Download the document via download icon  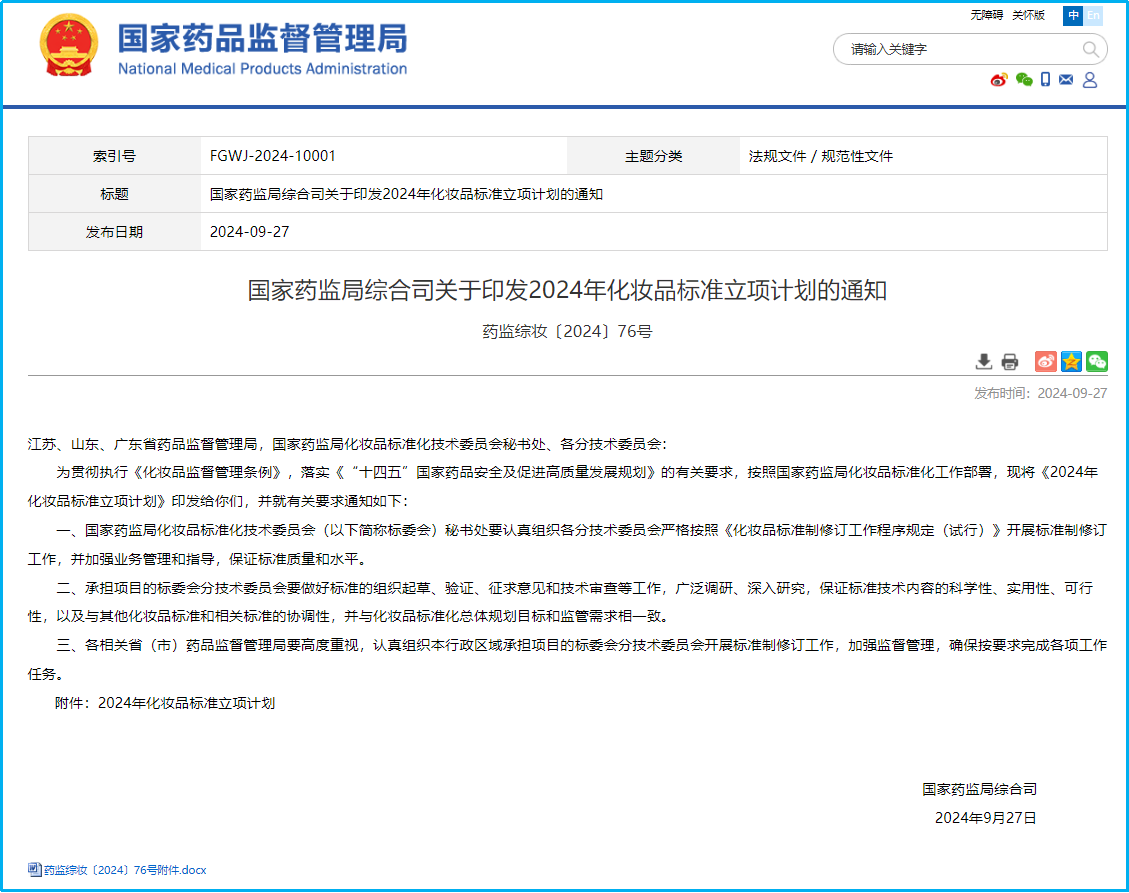(x=984, y=362)
